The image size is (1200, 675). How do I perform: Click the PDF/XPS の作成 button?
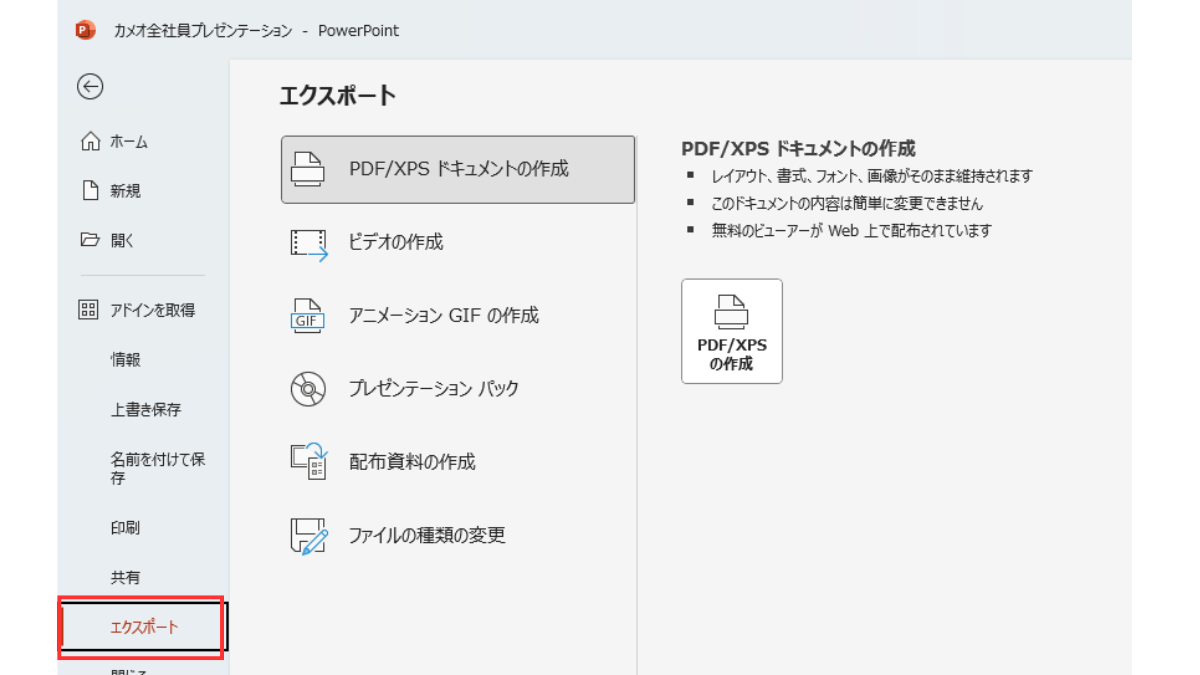pyautogui.click(x=732, y=331)
